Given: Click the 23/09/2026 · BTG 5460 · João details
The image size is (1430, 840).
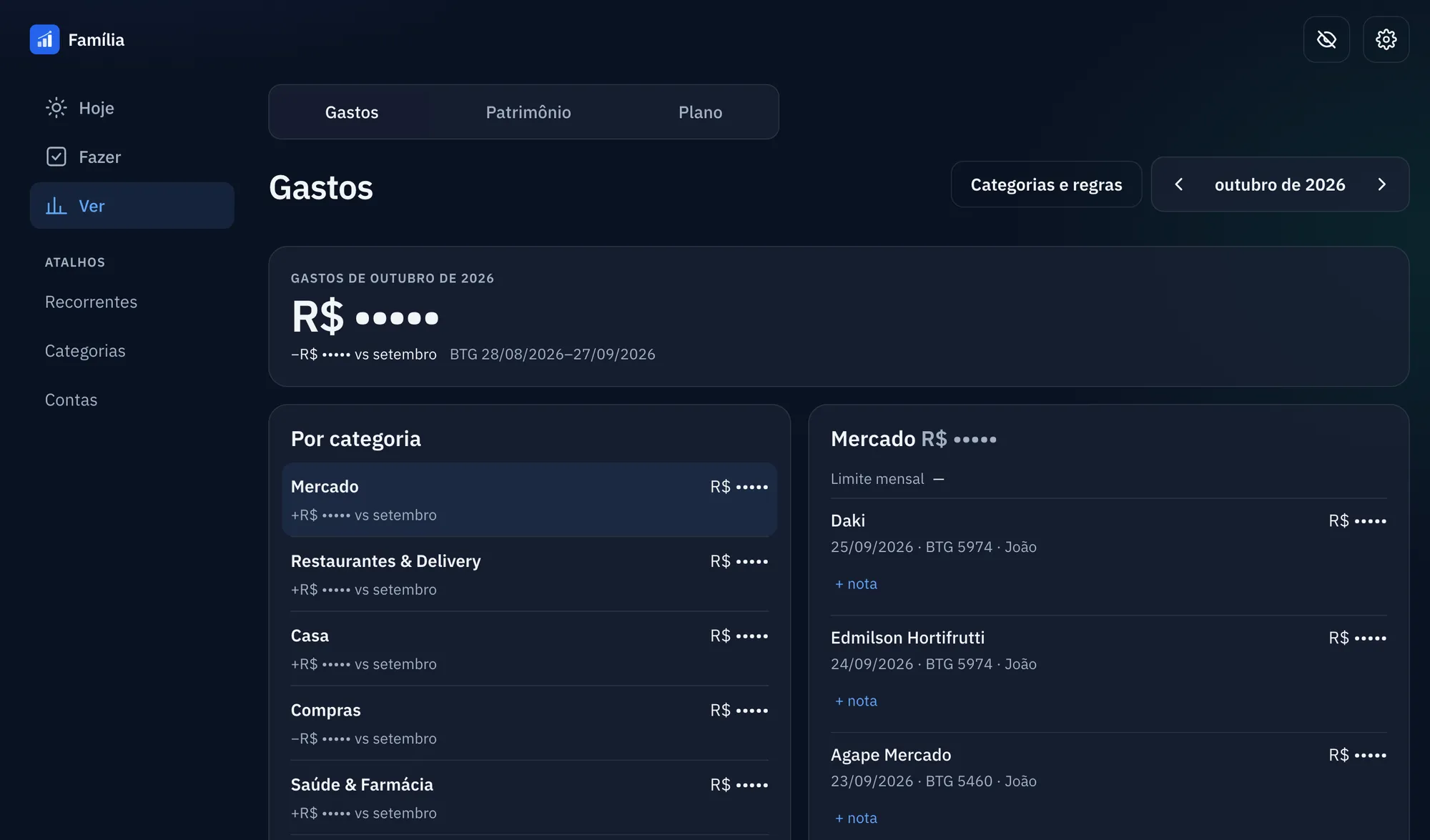Looking at the screenshot, I should coord(933,781).
